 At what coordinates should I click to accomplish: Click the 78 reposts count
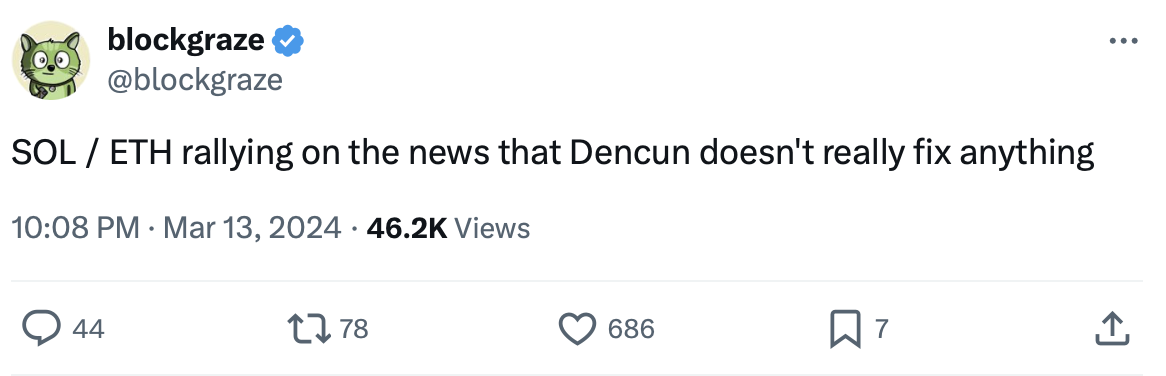click(354, 328)
